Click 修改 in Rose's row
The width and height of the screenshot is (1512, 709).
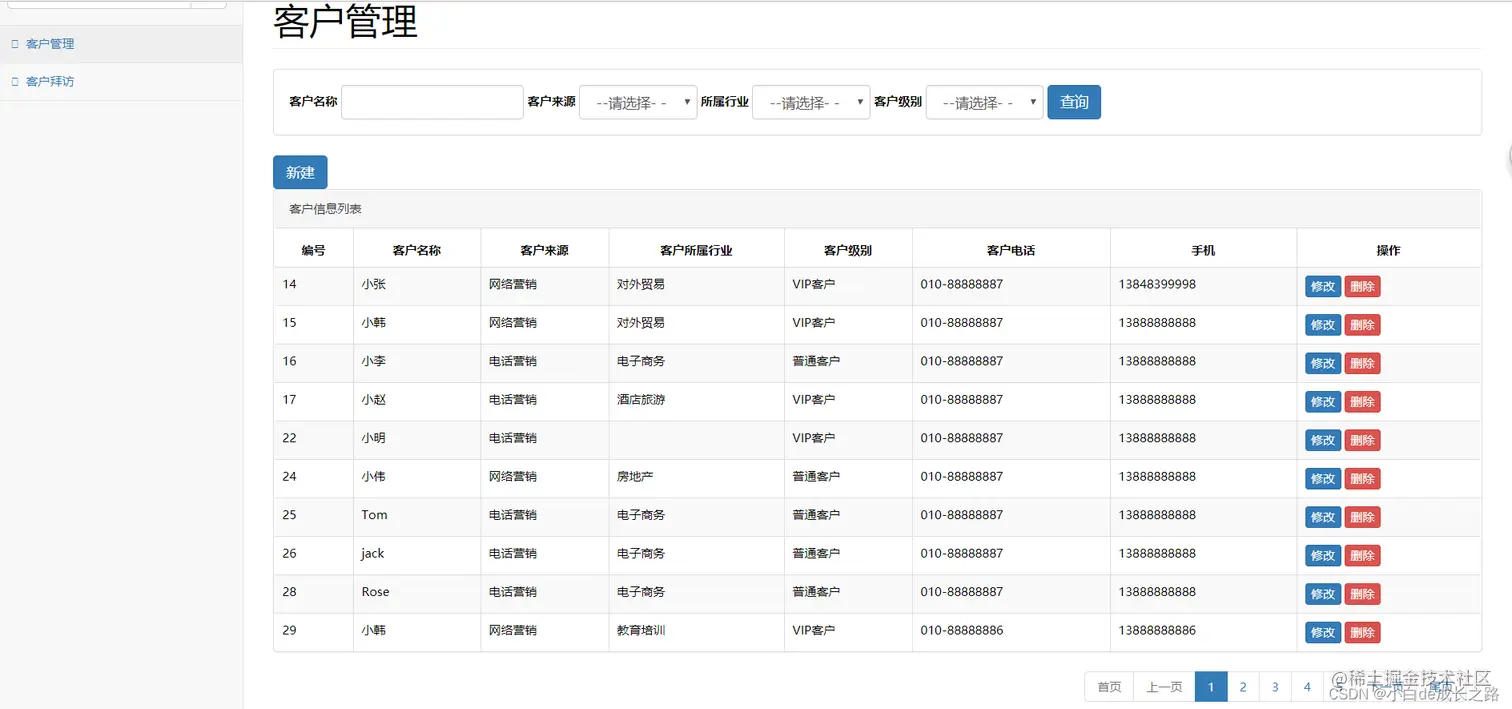tap(1323, 594)
